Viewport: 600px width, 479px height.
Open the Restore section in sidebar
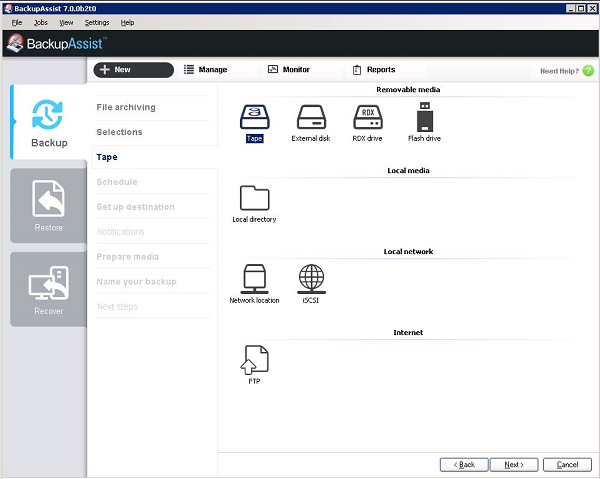[x=49, y=206]
